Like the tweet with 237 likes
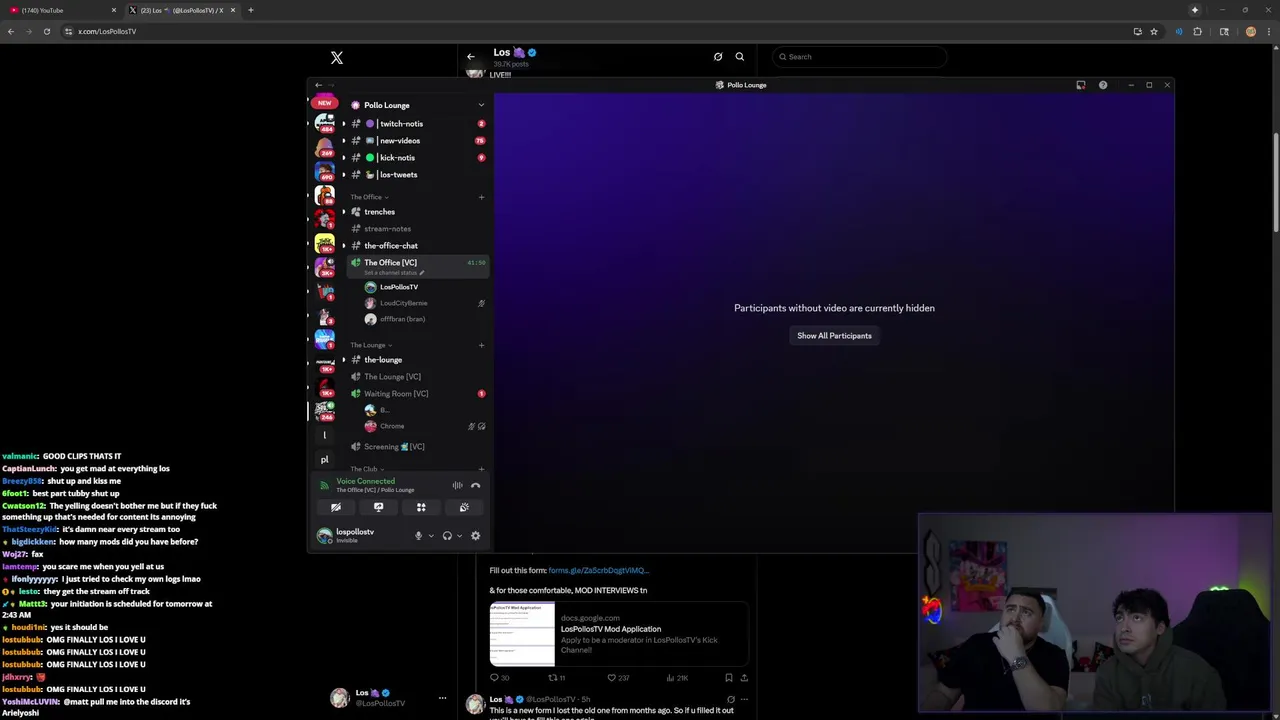The image size is (1280, 720). pos(620,678)
